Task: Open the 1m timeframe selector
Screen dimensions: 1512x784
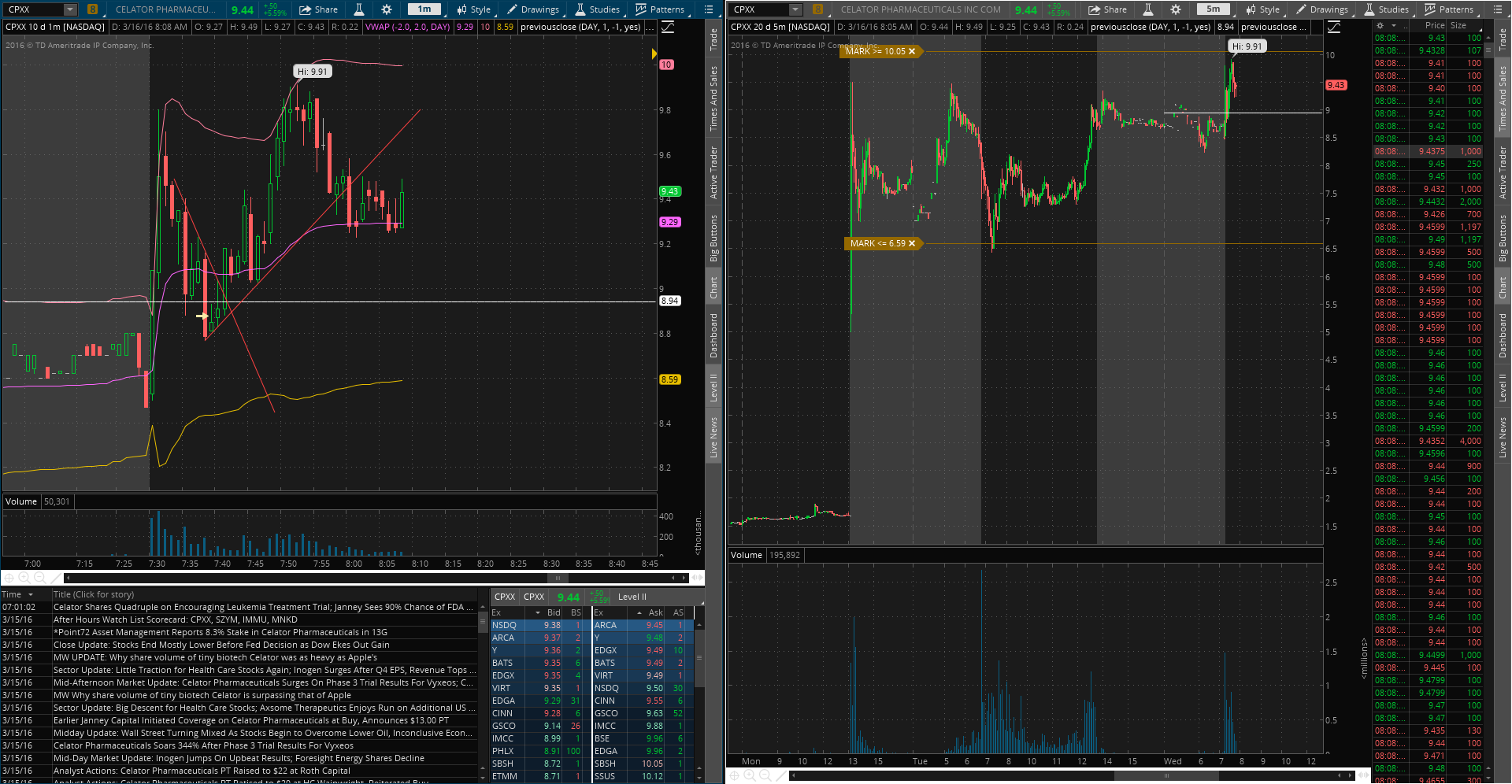Action: pyautogui.click(x=424, y=9)
